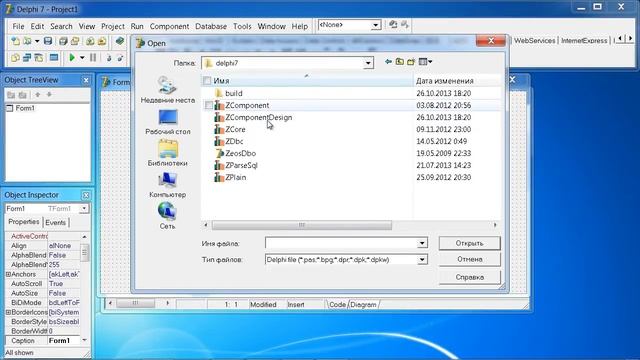The width and height of the screenshot is (640, 360).
Task: Select the build folder
Action: [x=234, y=93]
